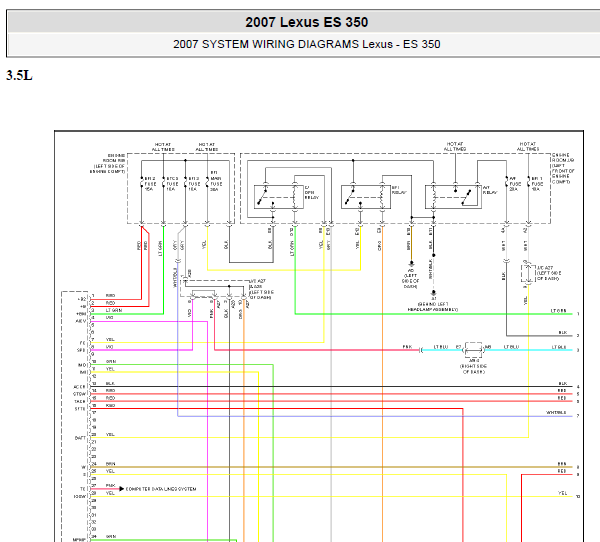Screen dimensions: 600x542
Task: Click the '2007 Lexus ES 350' title
Action: click(x=307, y=22)
